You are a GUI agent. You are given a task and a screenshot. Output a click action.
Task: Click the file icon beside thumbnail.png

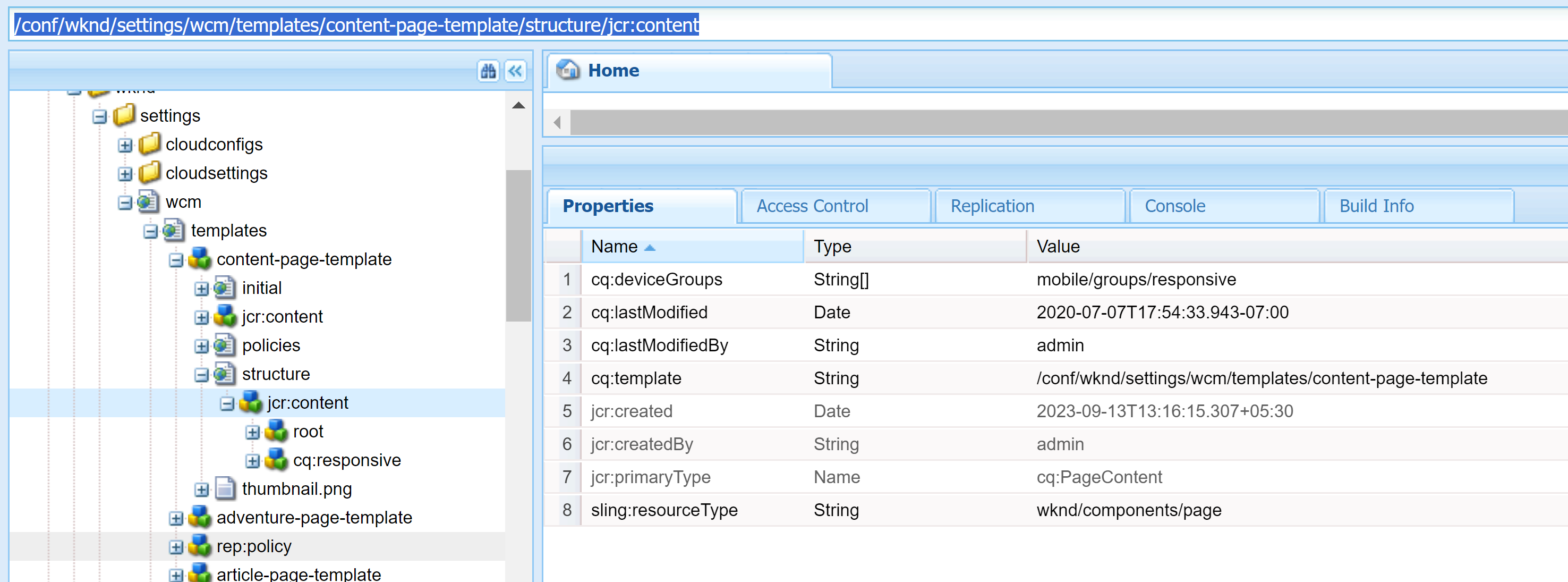point(225,488)
